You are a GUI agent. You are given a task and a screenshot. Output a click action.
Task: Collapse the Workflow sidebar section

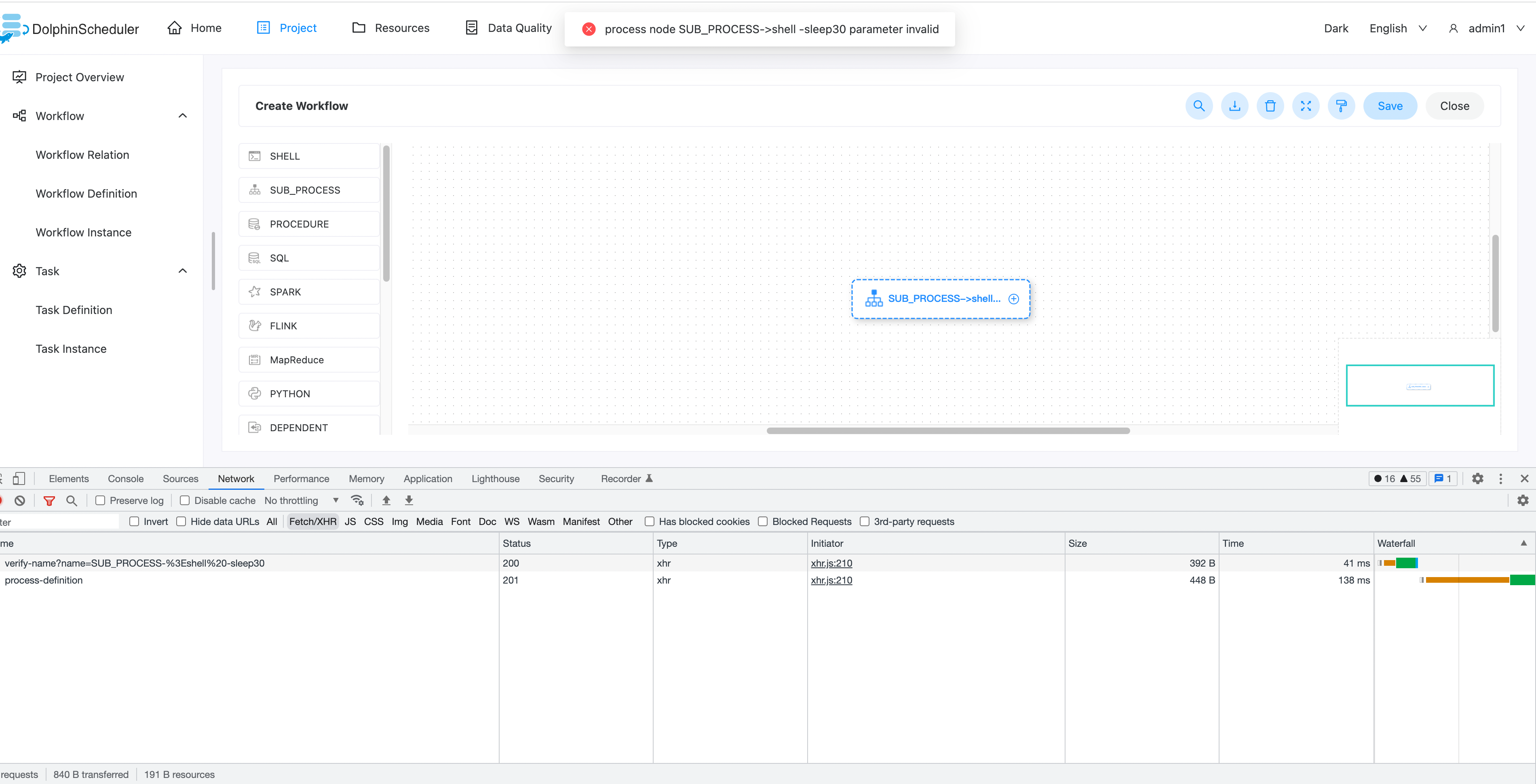(x=182, y=115)
